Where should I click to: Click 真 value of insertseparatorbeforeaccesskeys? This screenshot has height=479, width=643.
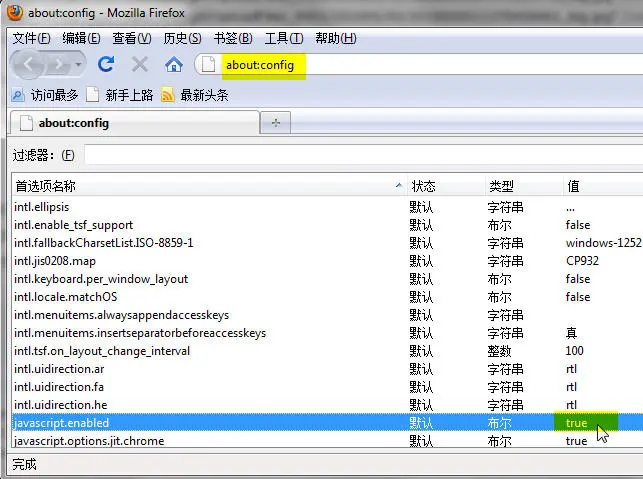(x=571, y=333)
